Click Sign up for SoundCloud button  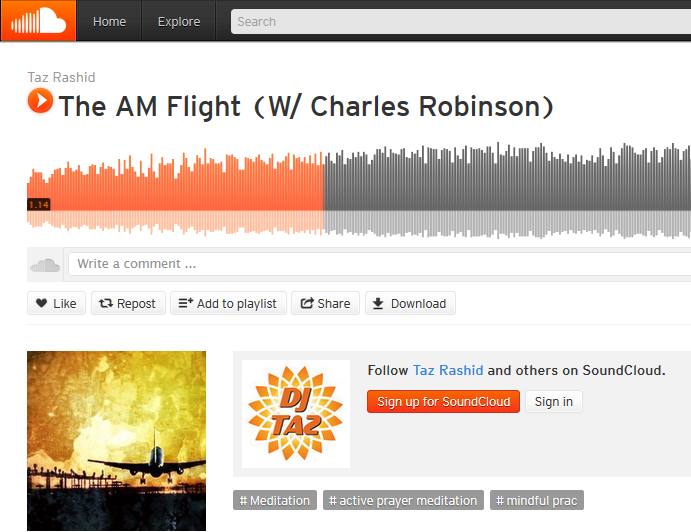point(443,402)
